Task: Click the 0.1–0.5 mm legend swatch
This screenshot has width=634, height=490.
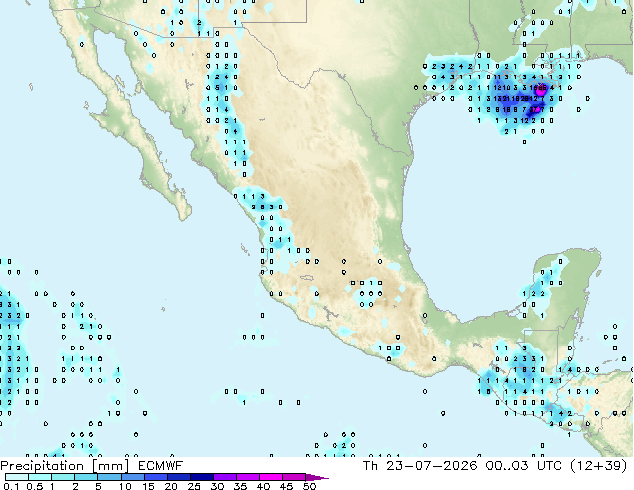Action: pos(17,477)
